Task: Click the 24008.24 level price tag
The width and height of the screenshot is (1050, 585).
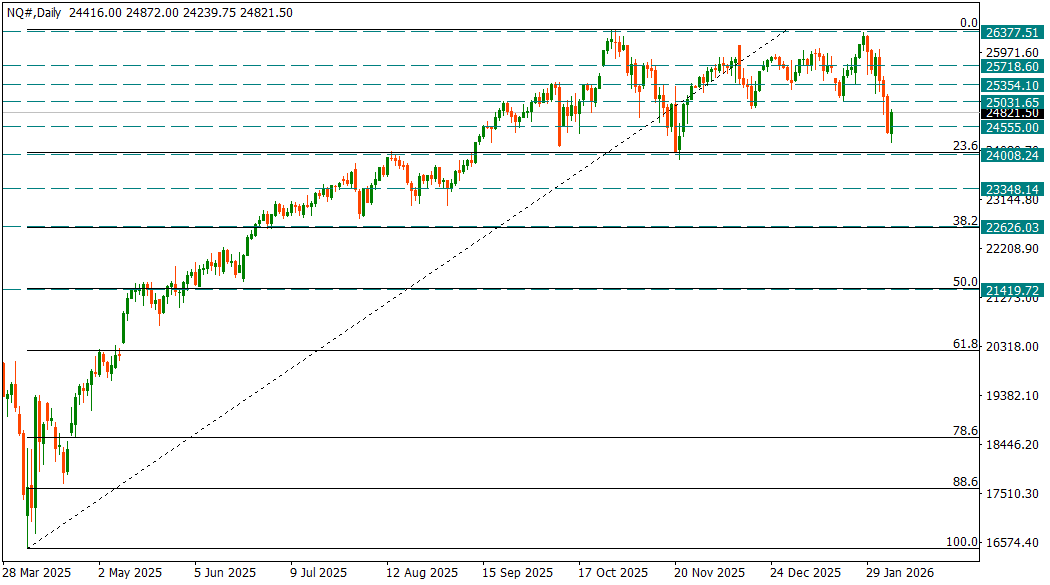Action: point(1014,156)
